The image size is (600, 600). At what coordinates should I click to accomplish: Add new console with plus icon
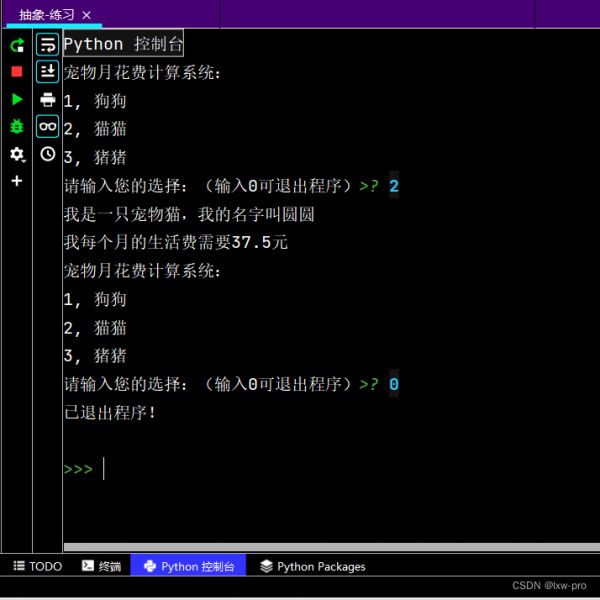point(17,181)
